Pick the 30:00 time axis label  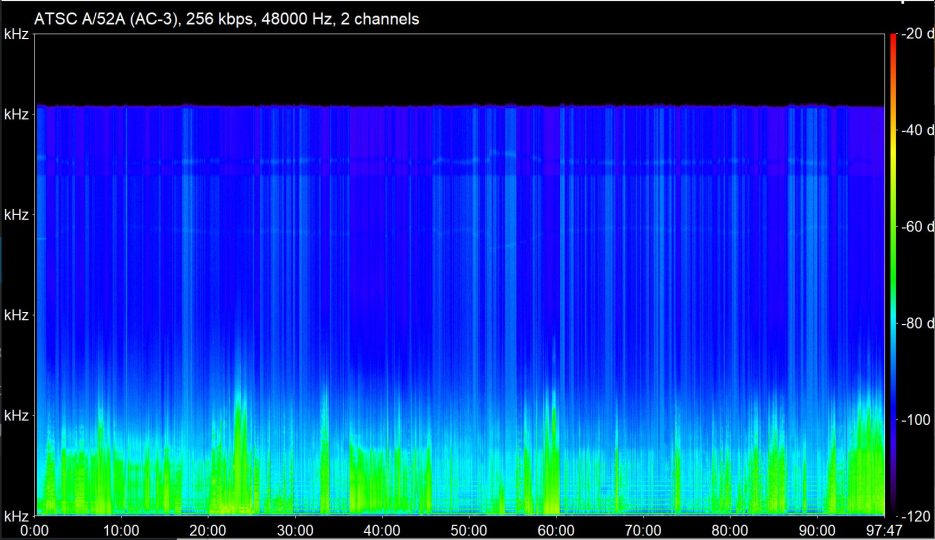pyautogui.click(x=295, y=530)
